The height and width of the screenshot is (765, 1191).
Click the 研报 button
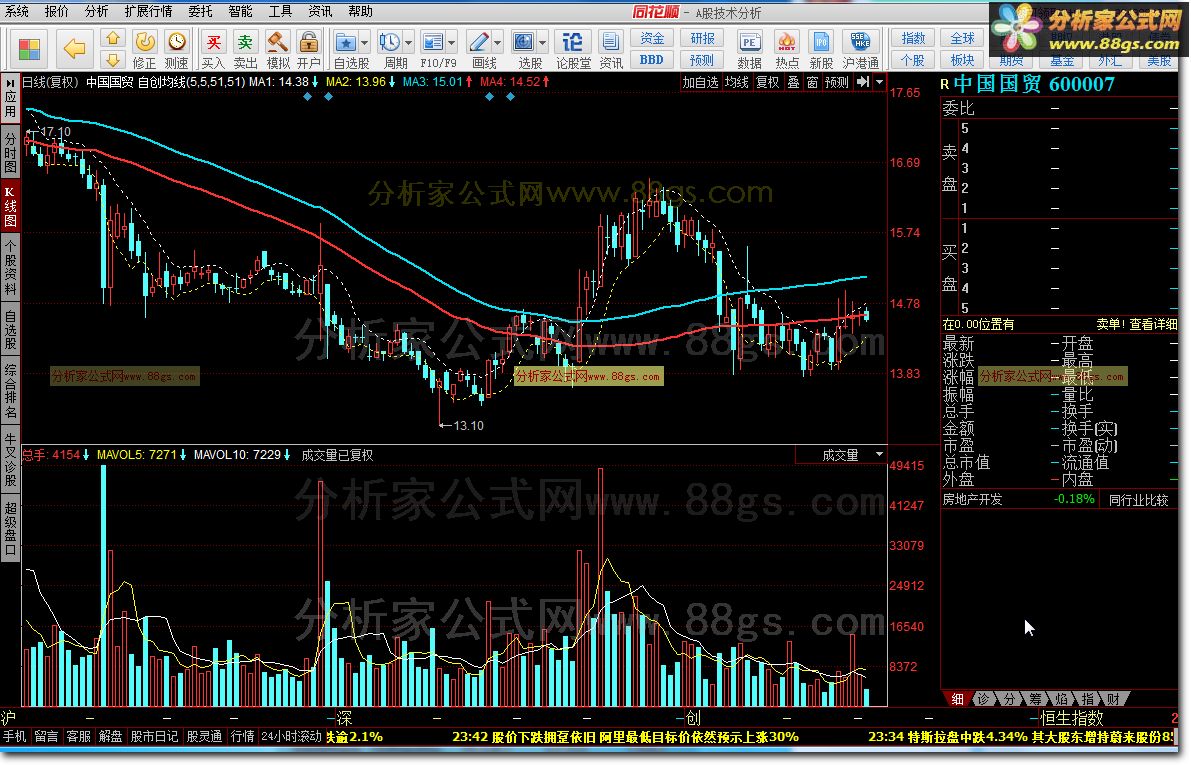tap(702, 38)
